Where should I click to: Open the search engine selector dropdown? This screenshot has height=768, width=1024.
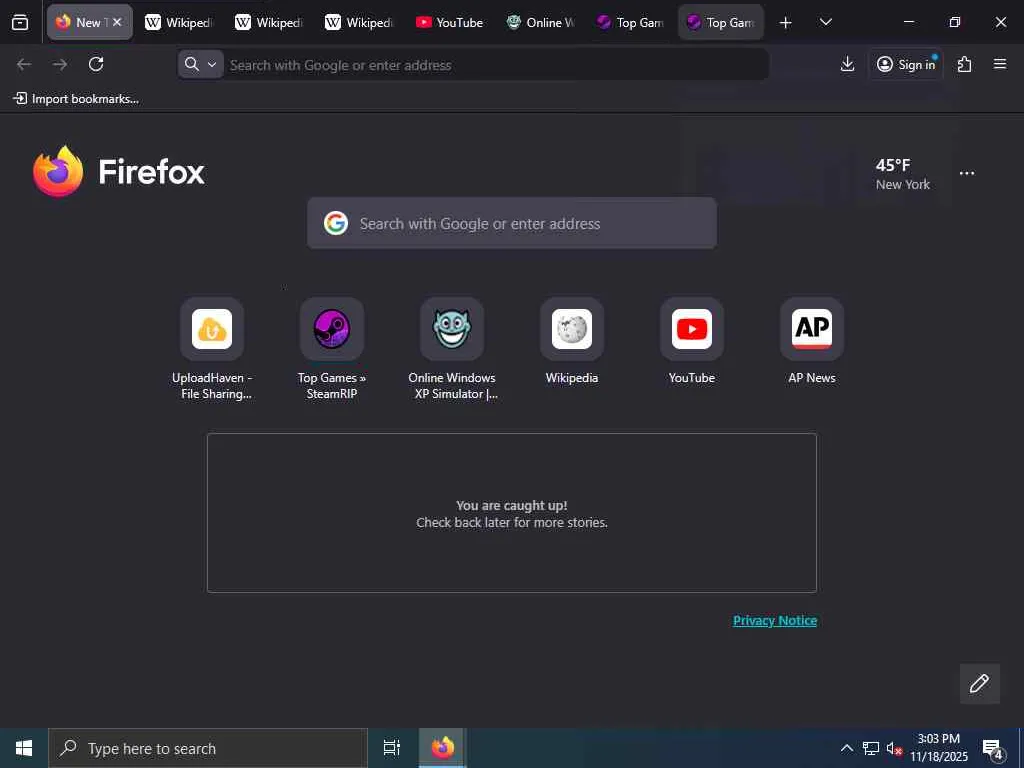click(x=200, y=64)
